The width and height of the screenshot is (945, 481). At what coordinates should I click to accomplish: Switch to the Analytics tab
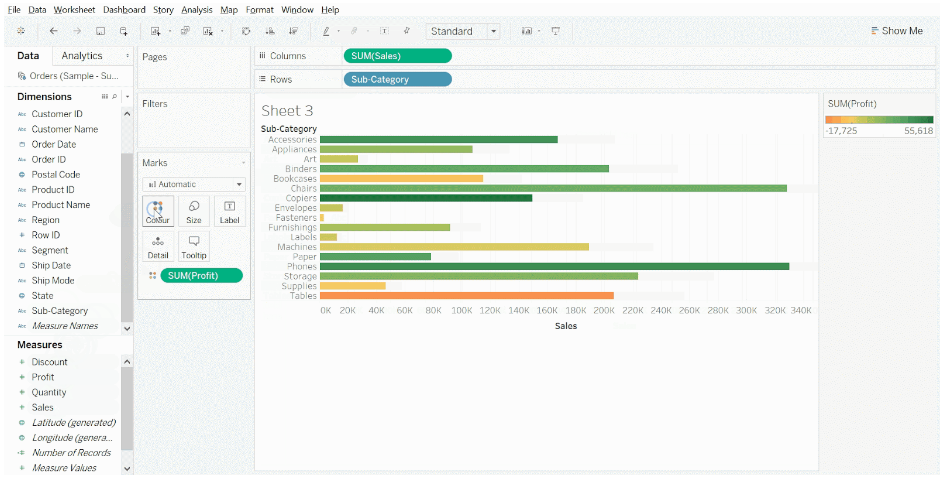82,56
